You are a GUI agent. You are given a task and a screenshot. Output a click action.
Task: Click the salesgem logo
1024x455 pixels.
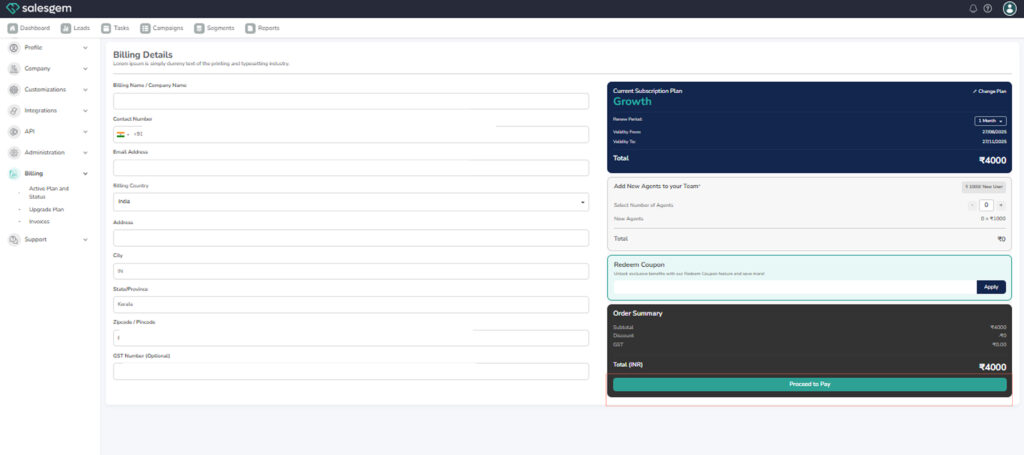coord(38,8)
